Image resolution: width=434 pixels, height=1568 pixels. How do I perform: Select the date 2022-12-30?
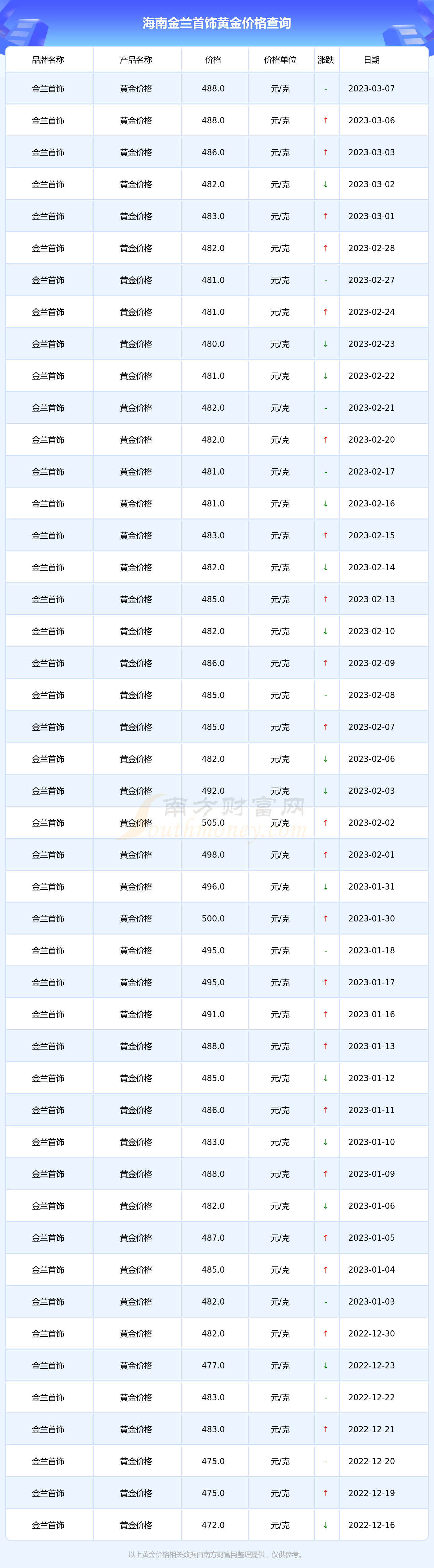(371, 1334)
